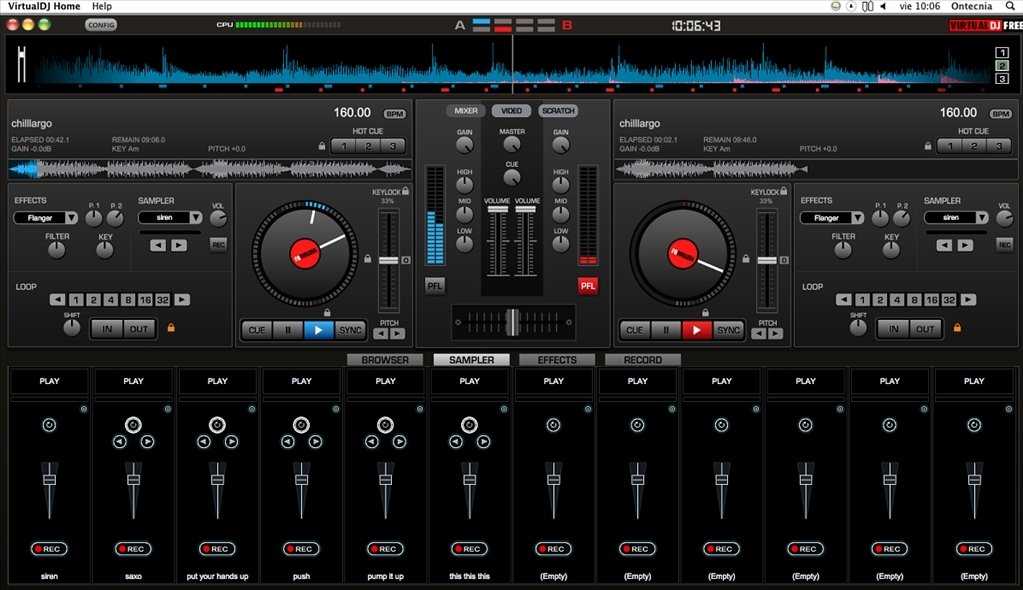The width and height of the screenshot is (1023, 590).
Task: Play the right deck
Action: click(x=696, y=330)
